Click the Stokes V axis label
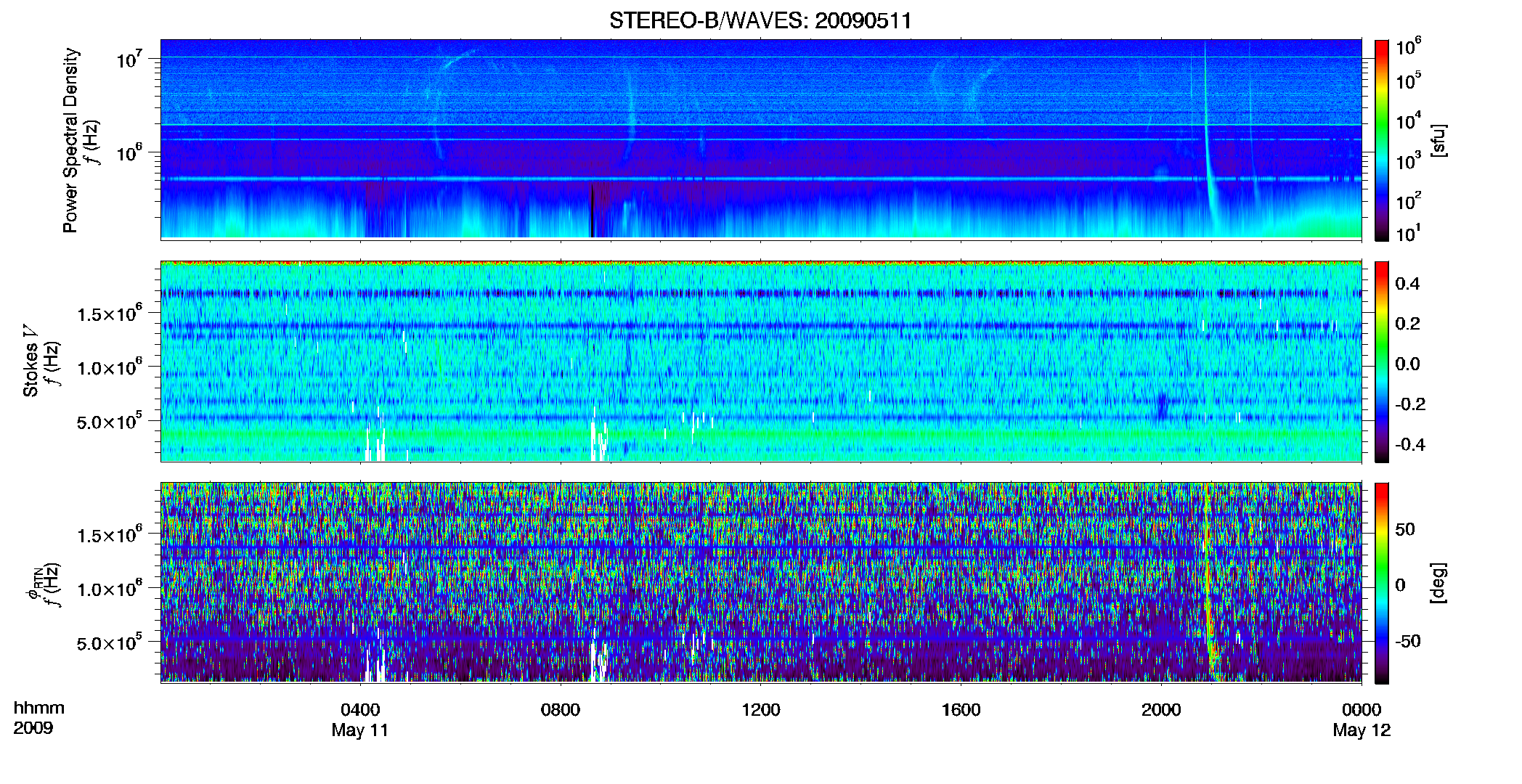 coord(30,361)
